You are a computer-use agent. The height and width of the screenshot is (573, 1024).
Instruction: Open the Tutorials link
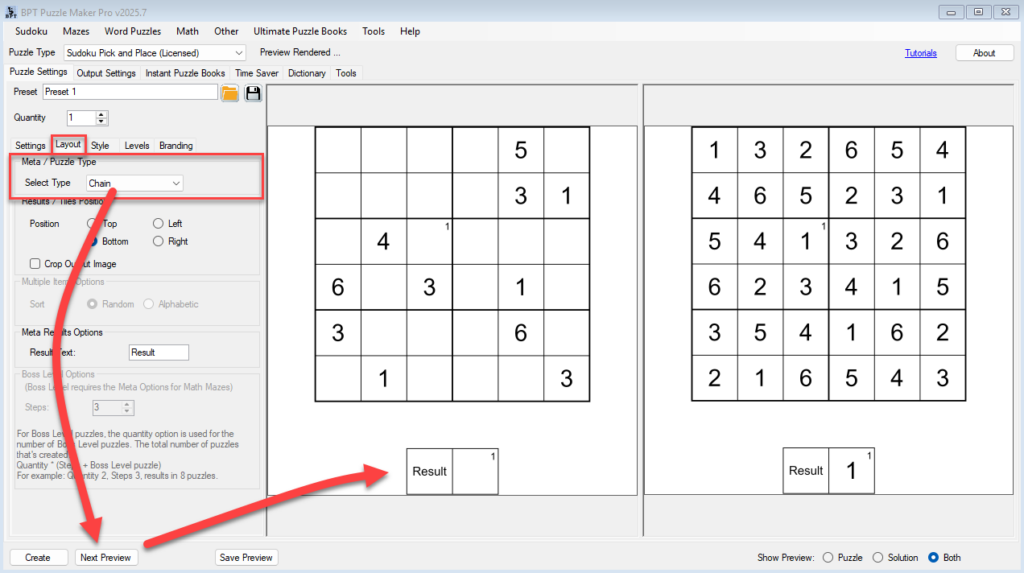pos(921,53)
